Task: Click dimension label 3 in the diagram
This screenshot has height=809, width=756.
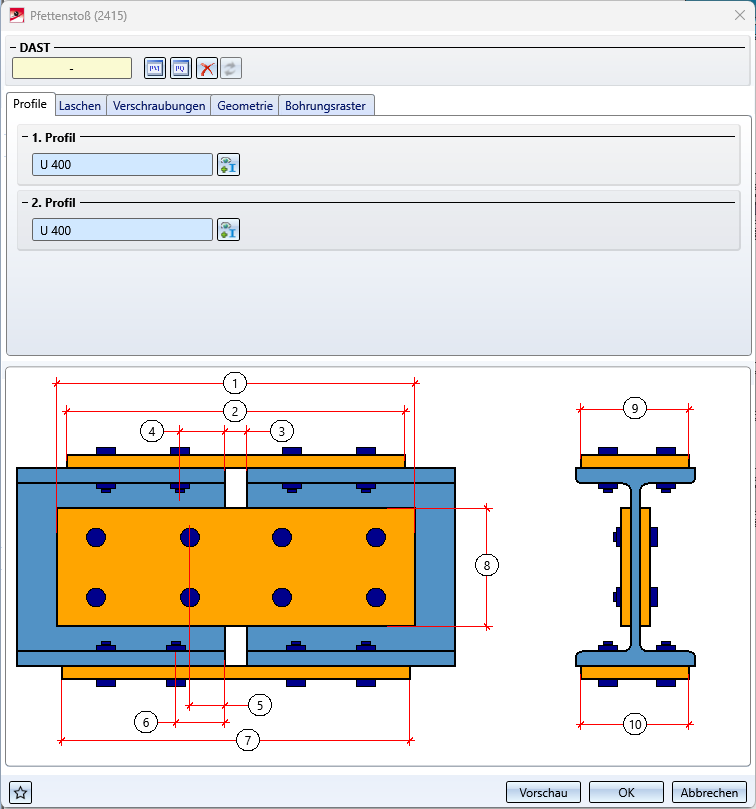Action: (282, 431)
